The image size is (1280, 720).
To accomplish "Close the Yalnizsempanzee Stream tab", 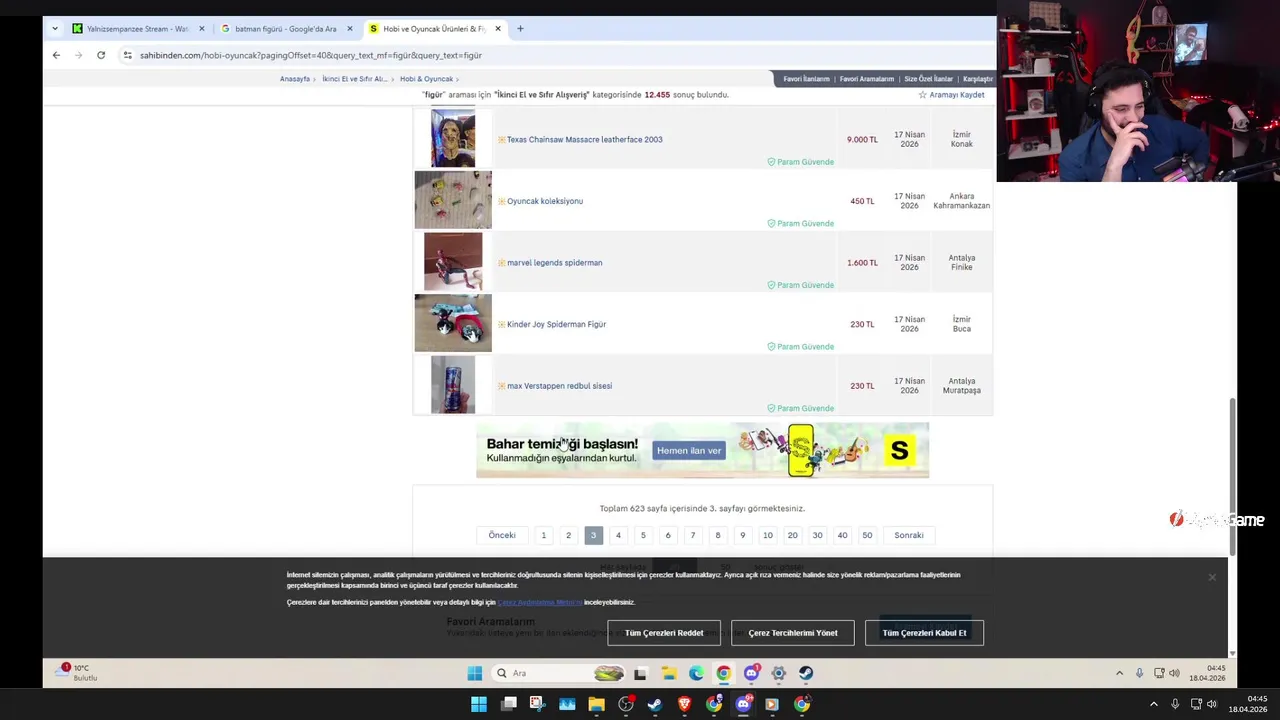I will tap(202, 29).
